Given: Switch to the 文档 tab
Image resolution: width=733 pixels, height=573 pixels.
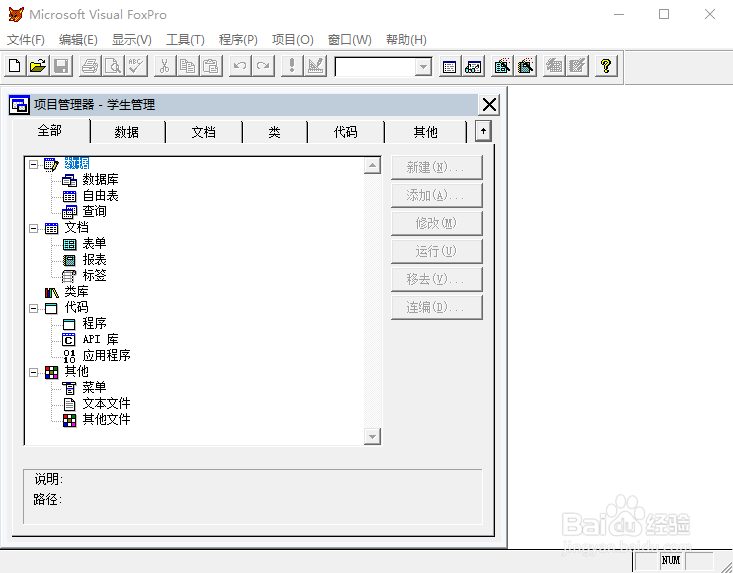Looking at the screenshot, I should [x=204, y=132].
